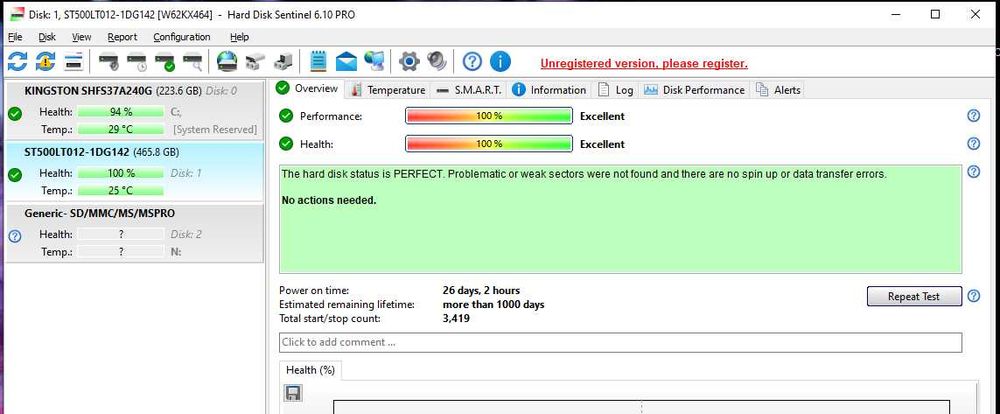This screenshot has width=1000, height=414.
Task: Click the computer drive icon before the notepad icon
Action: (x=283, y=62)
